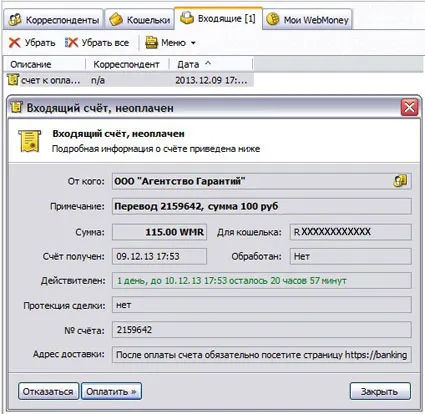Open the Корреспонденты tab
This screenshot has height=414, width=425.
(54, 20)
